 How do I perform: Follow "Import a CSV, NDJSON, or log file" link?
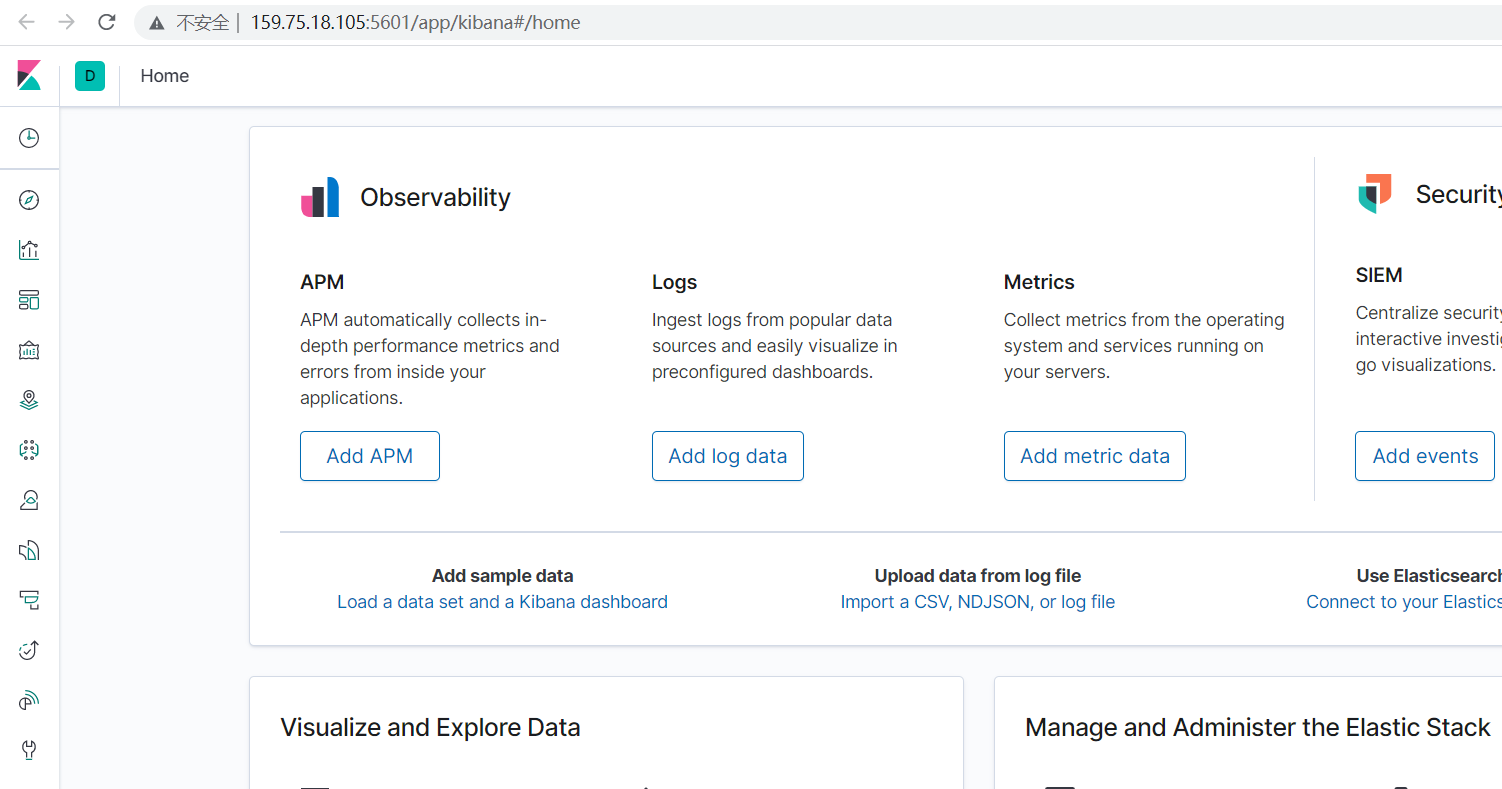click(x=977, y=602)
